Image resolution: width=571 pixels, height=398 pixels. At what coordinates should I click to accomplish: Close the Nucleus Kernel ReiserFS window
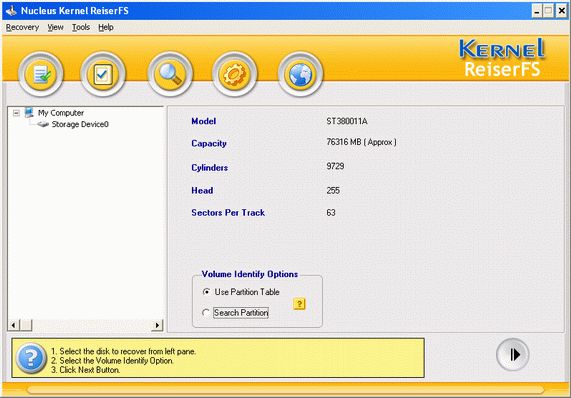pos(562,11)
